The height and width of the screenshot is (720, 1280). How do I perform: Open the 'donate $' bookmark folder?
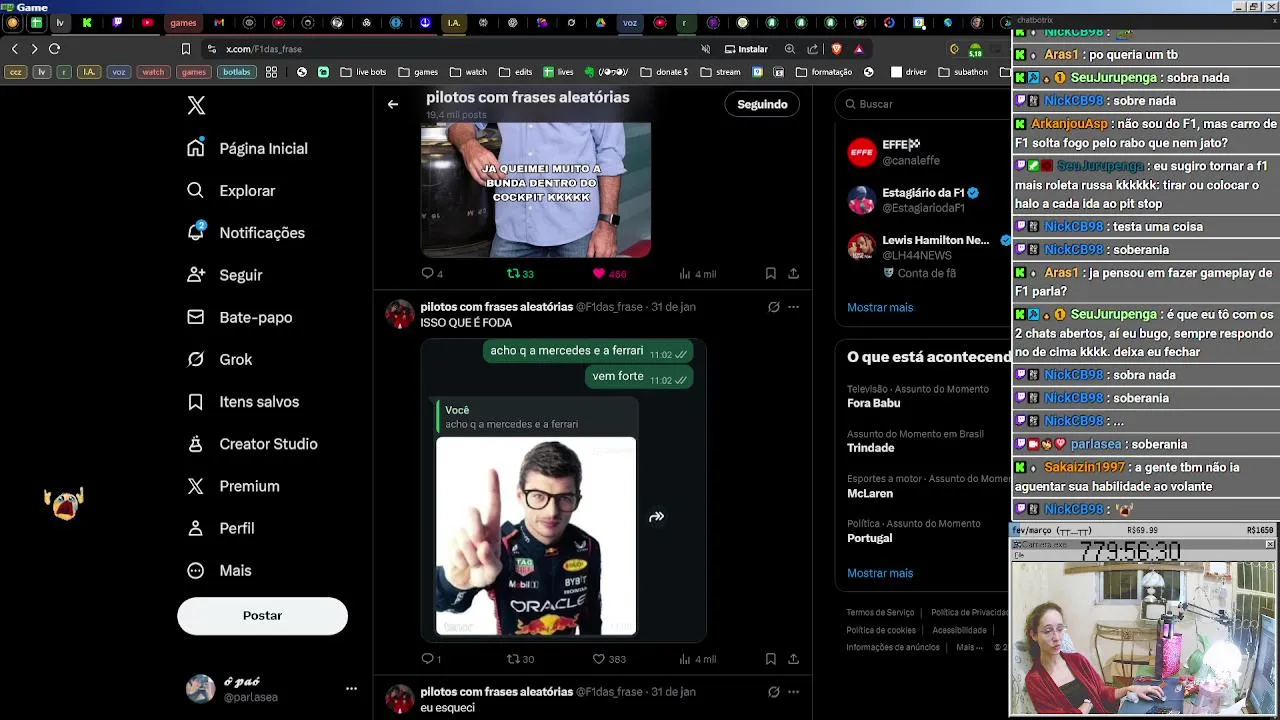click(x=664, y=72)
